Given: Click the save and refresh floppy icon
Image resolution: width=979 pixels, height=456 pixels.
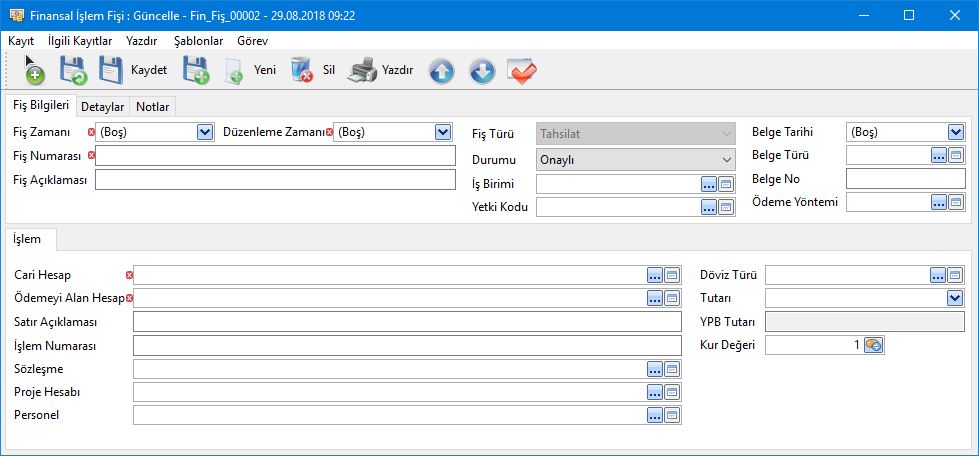Looking at the screenshot, I should pyautogui.click(x=72, y=71).
